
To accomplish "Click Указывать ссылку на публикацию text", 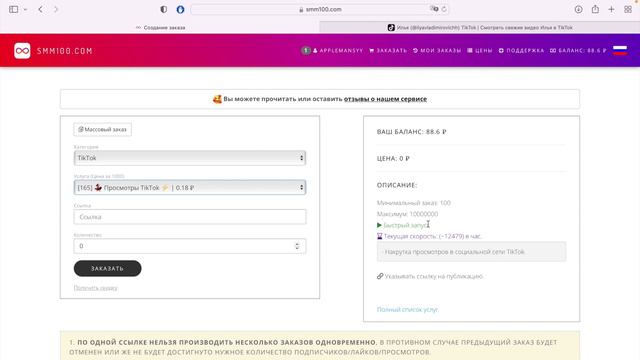I will [x=433, y=276].
